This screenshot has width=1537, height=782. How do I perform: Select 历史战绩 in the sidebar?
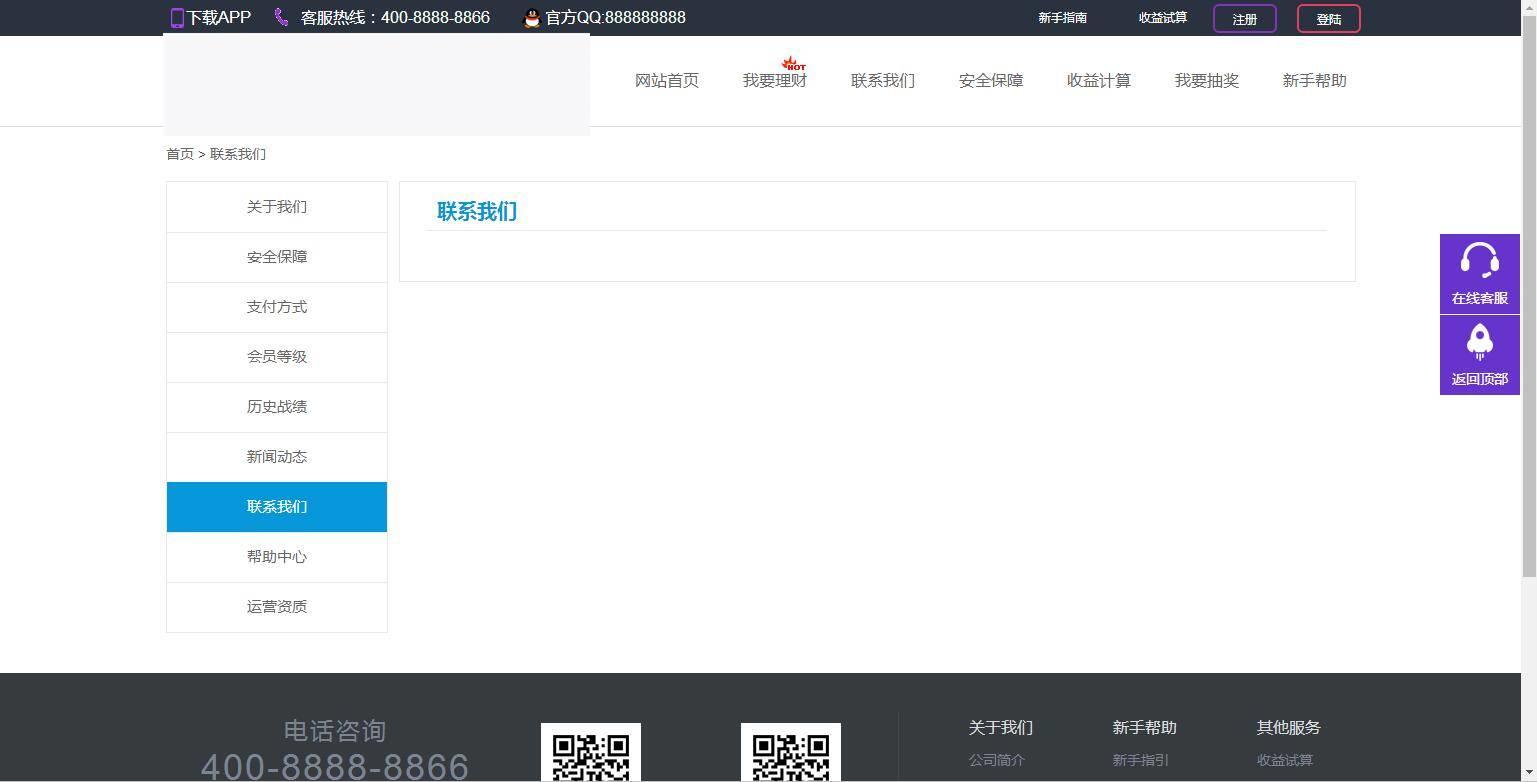click(x=276, y=407)
